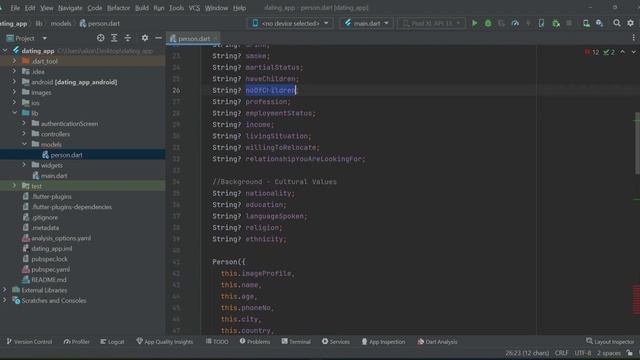The image size is (640, 360).
Task: Open the Logcat tool window
Action: click(x=112, y=342)
